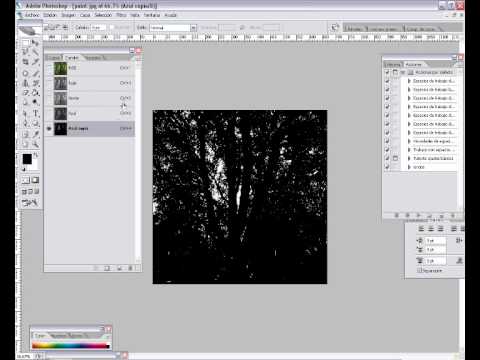Image resolution: width=480 pixels, height=360 pixels.
Task: Show the Rojo channel visibility
Action: tap(49, 83)
